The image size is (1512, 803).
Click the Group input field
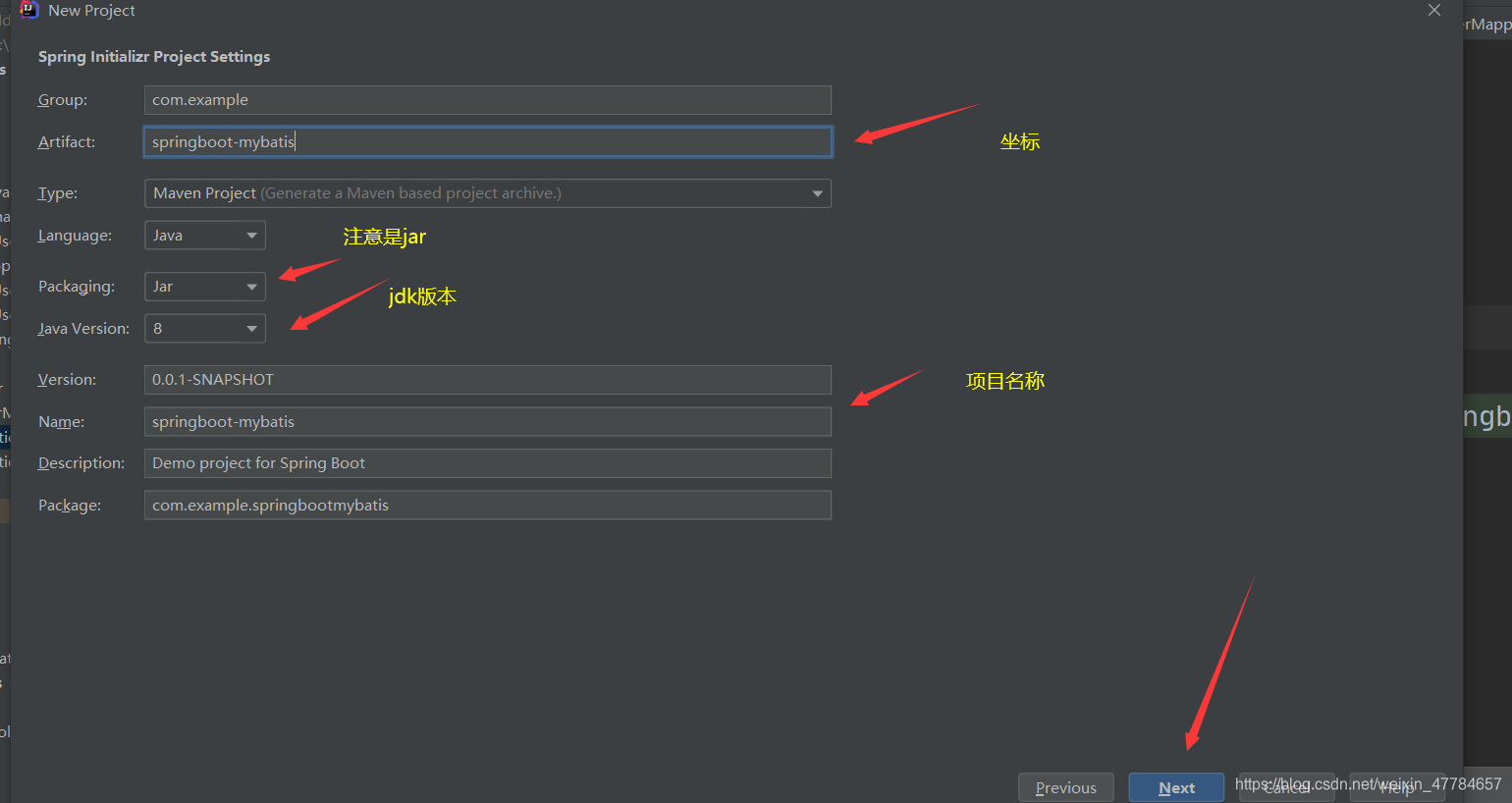point(488,100)
